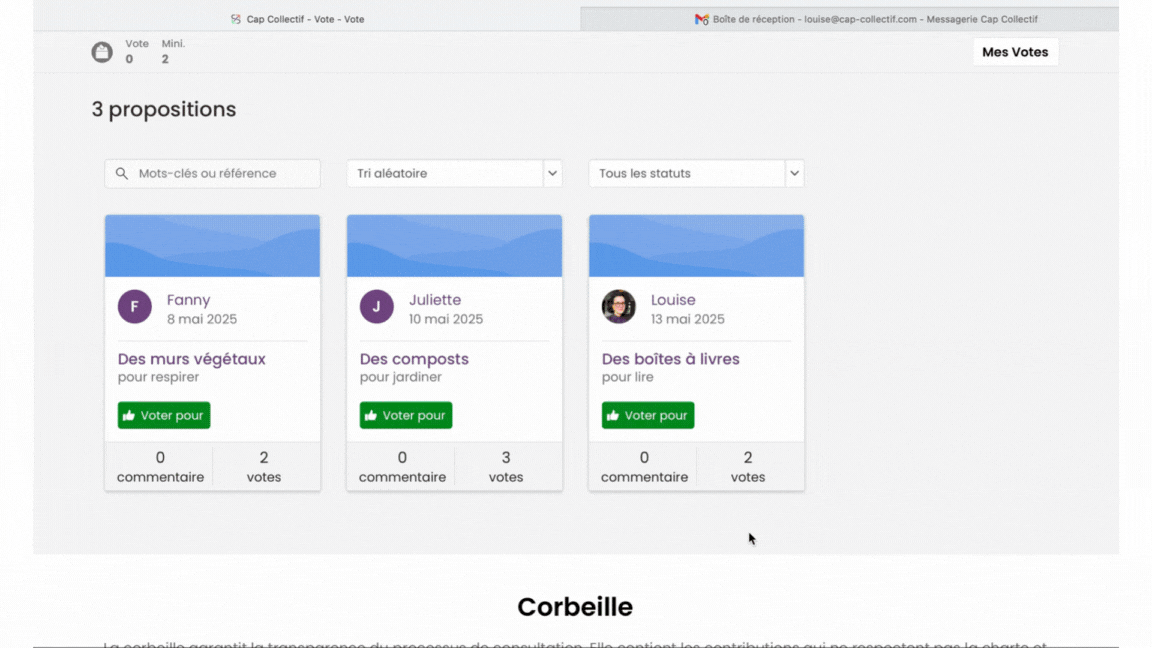Click the Cap Collectif tab favicon

click(x=236, y=19)
